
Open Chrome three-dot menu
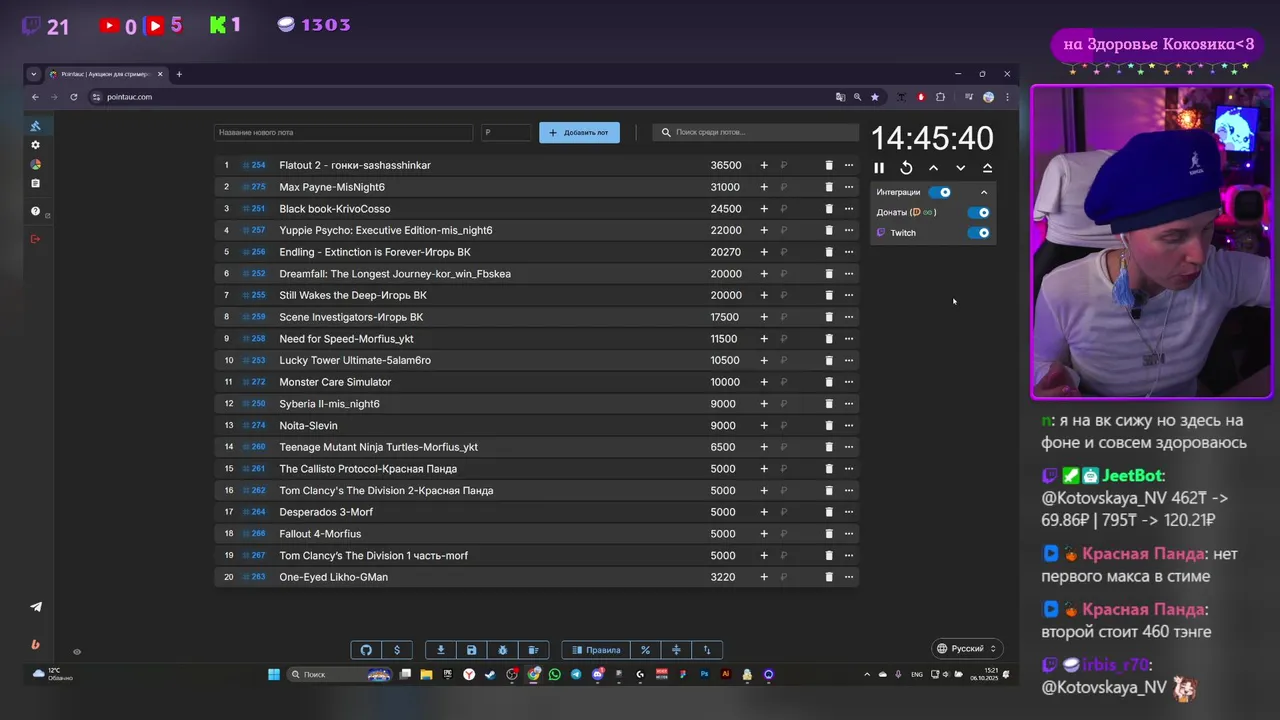(x=1007, y=97)
